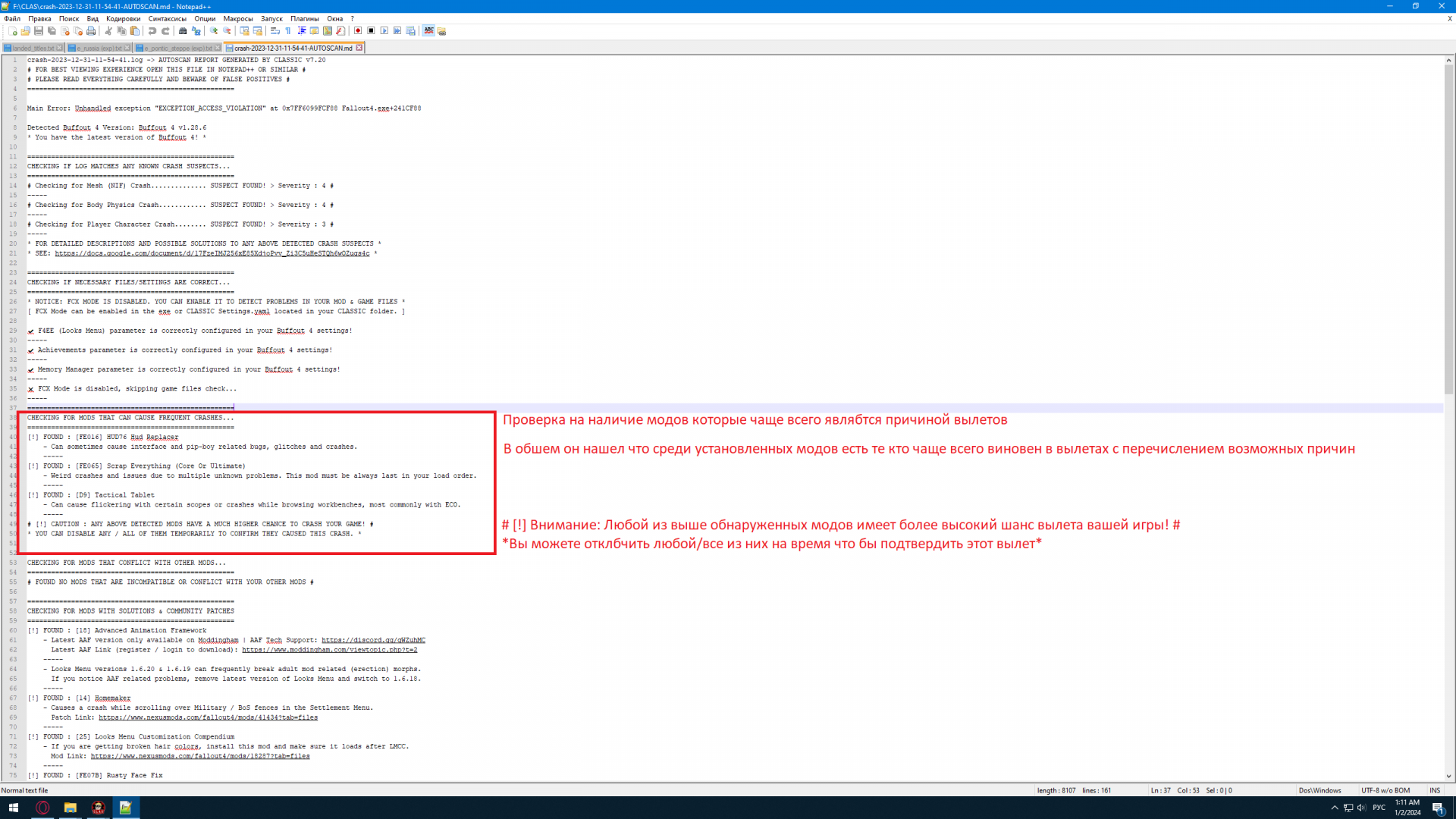Expand hidden system tray icons chevron
The width and height of the screenshot is (1456, 819).
1335,808
